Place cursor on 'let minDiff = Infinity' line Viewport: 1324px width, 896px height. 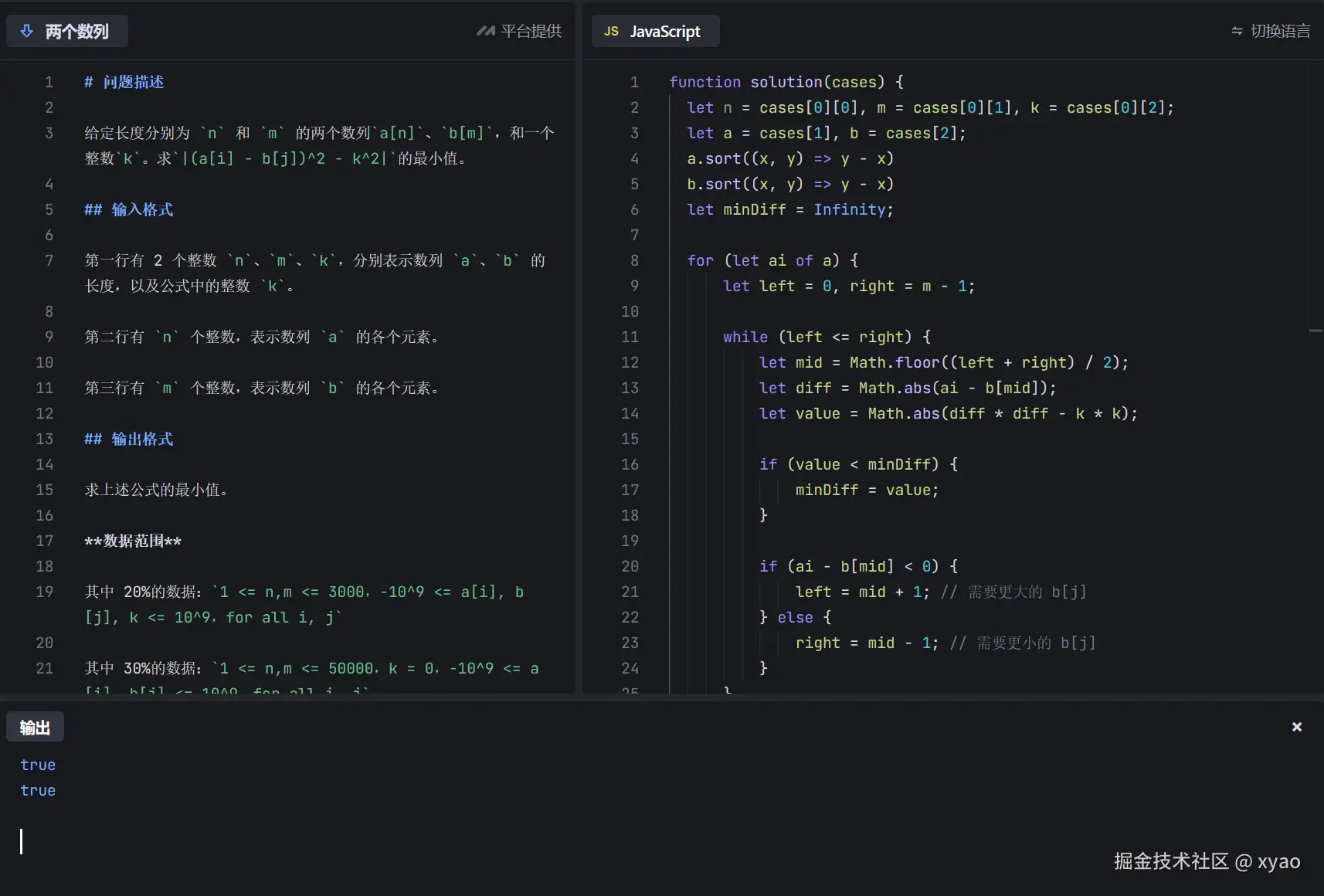[789, 209]
